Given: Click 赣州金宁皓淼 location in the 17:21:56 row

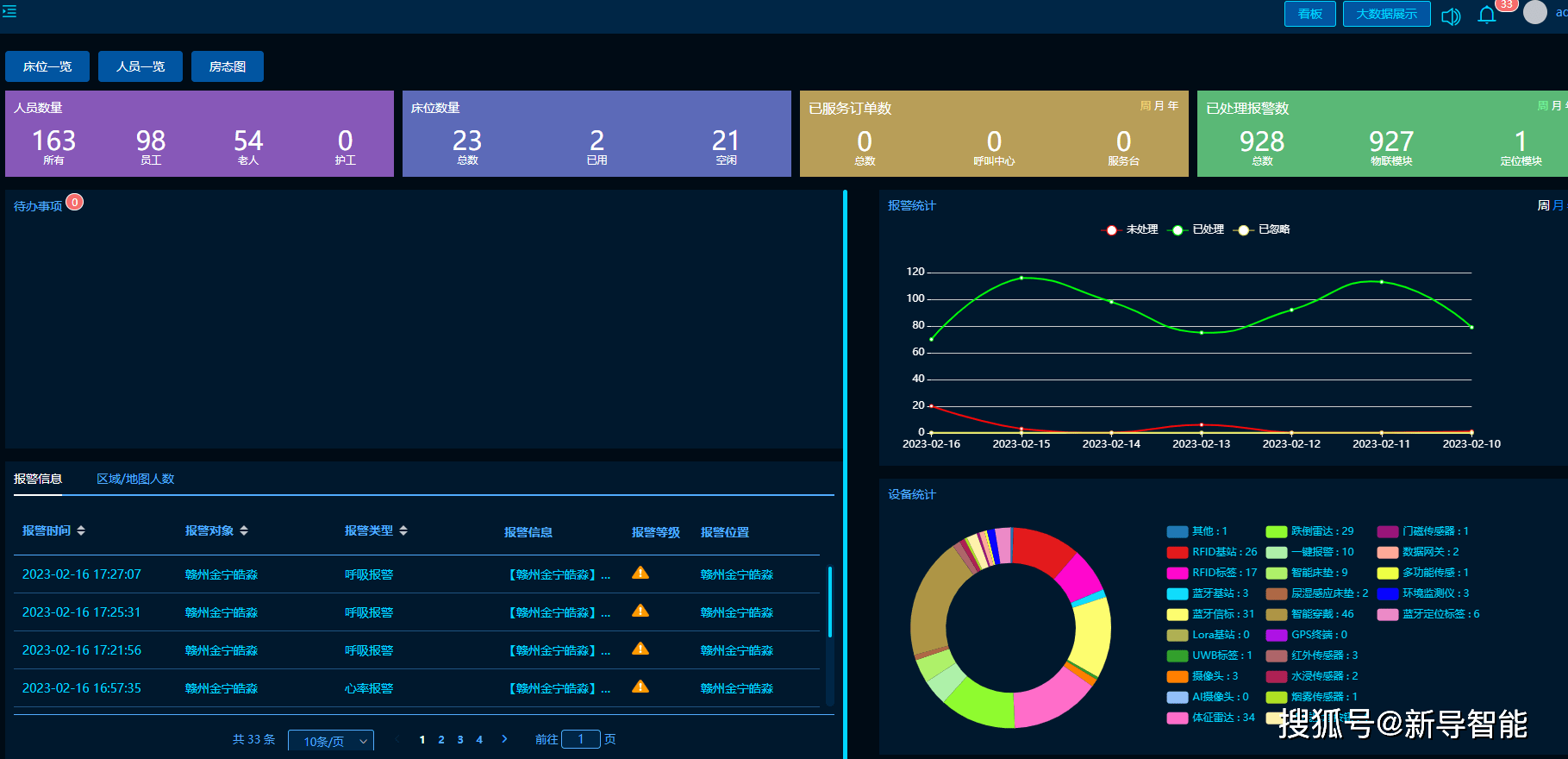Looking at the screenshot, I should (737, 650).
